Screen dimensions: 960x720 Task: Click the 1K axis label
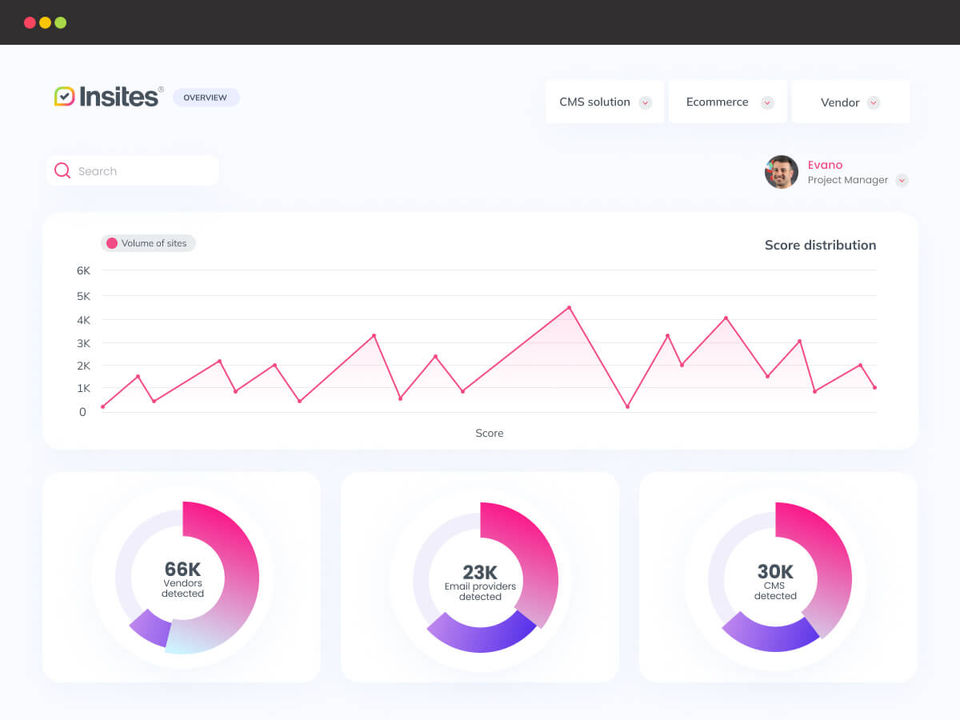pyautogui.click(x=83, y=388)
